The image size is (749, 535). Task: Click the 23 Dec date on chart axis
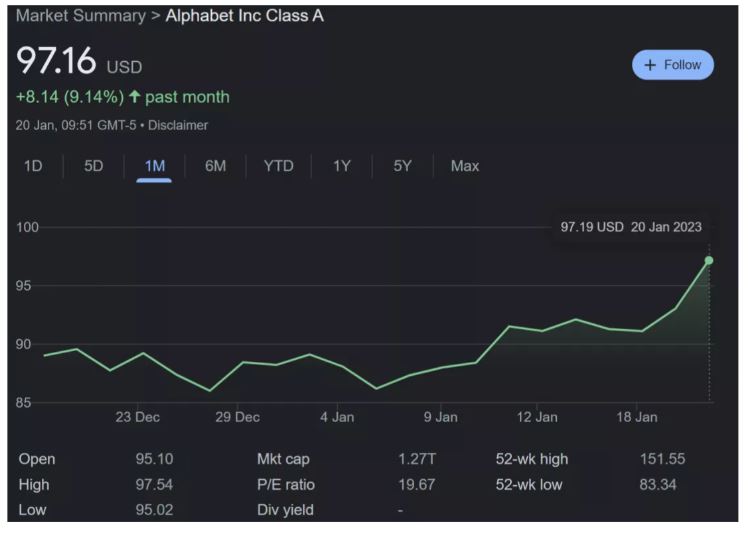tap(137, 417)
